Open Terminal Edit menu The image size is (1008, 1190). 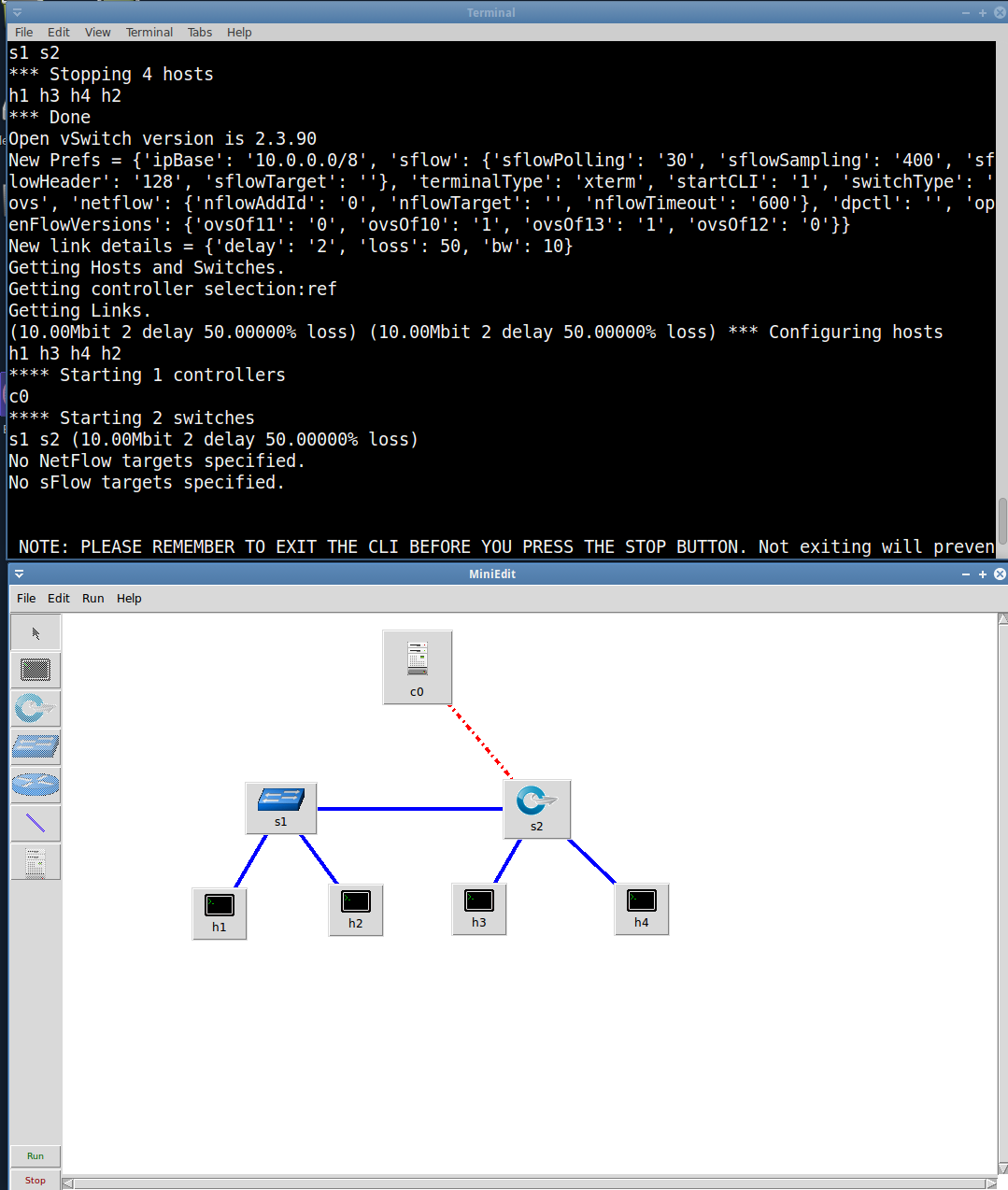[59, 32]
